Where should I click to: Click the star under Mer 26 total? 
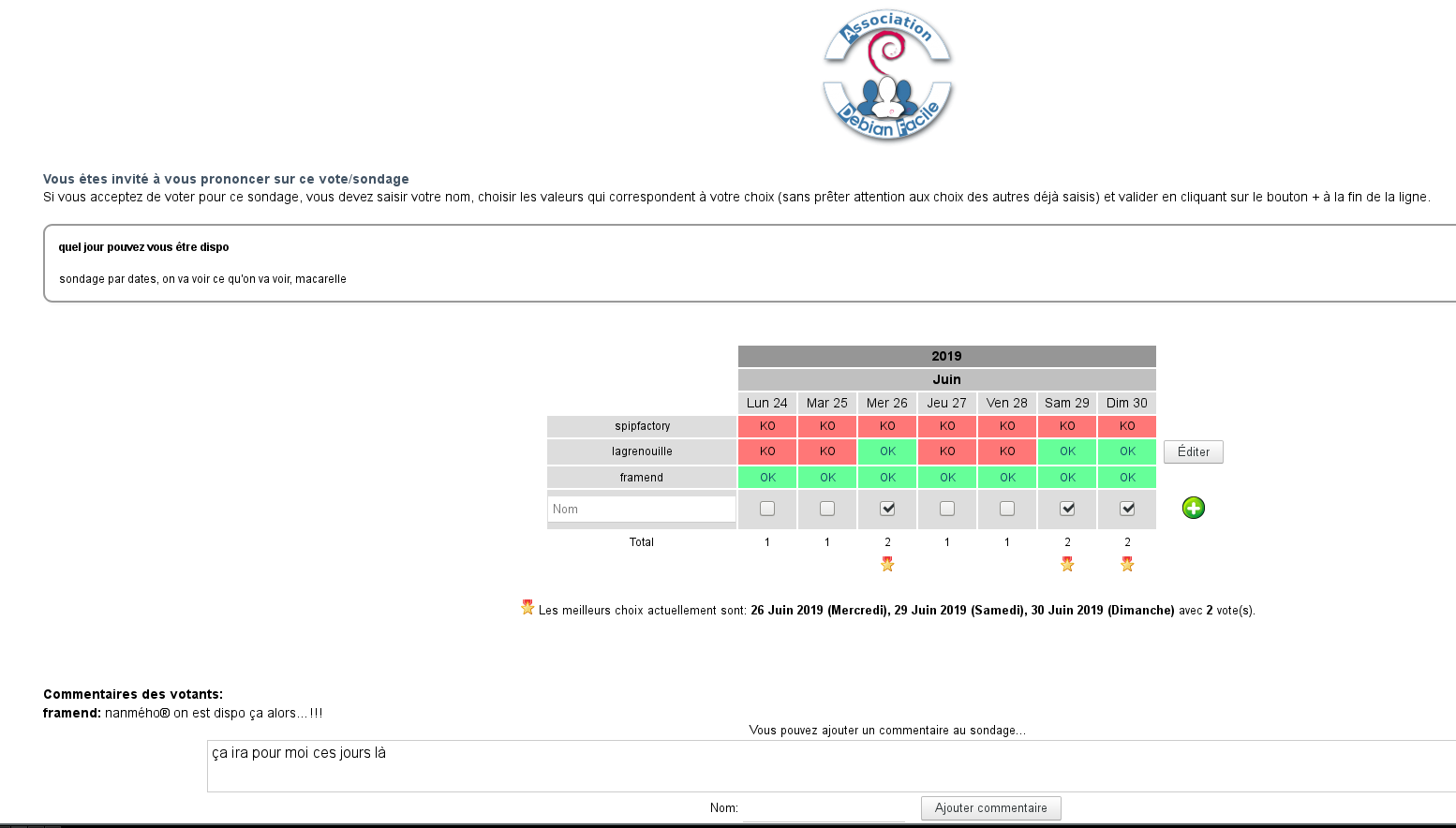coord(887,564)
